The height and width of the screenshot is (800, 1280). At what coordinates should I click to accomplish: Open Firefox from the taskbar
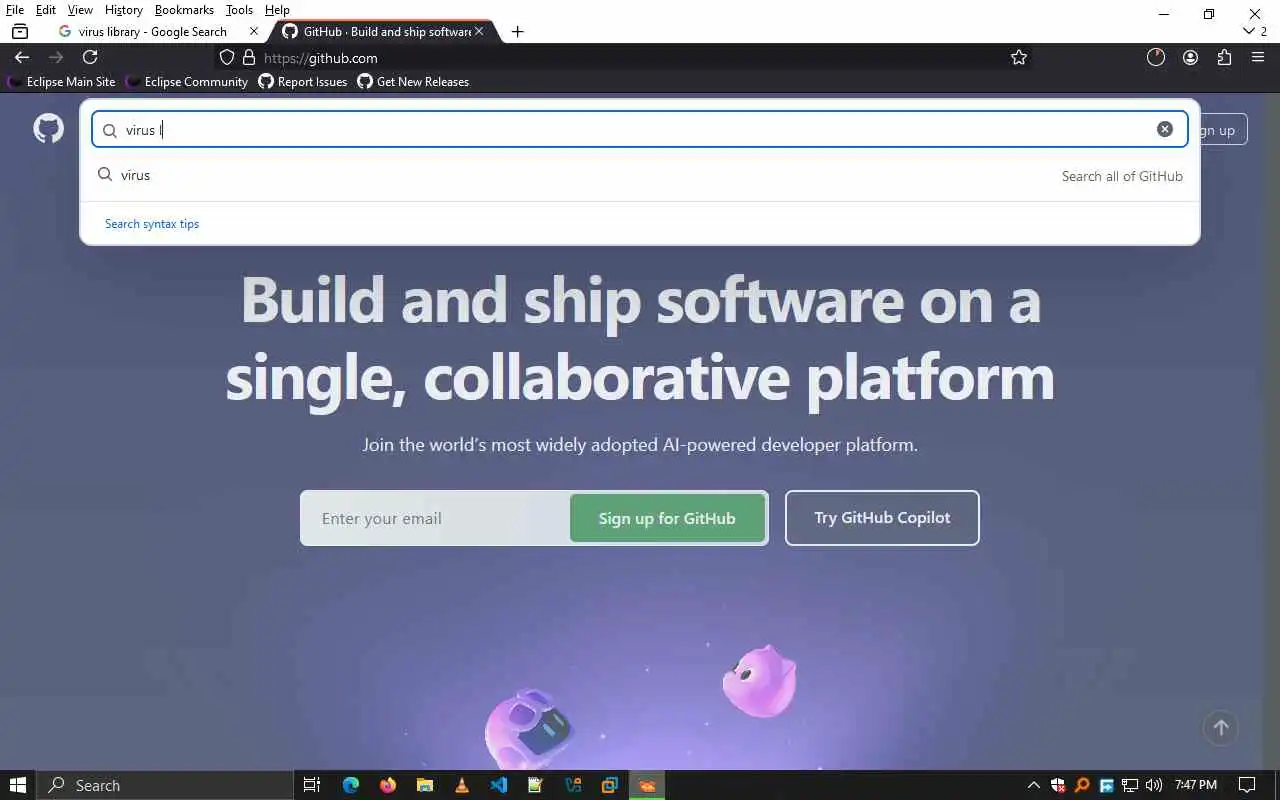pos(388,785)
